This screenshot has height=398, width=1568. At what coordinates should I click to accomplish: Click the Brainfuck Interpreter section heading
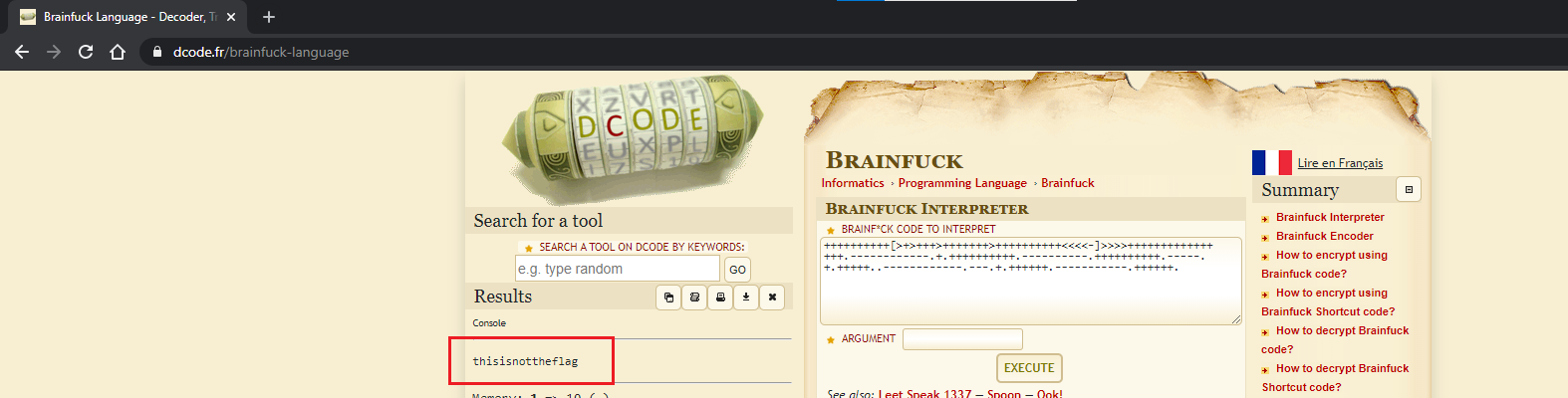tap(926, 209)
